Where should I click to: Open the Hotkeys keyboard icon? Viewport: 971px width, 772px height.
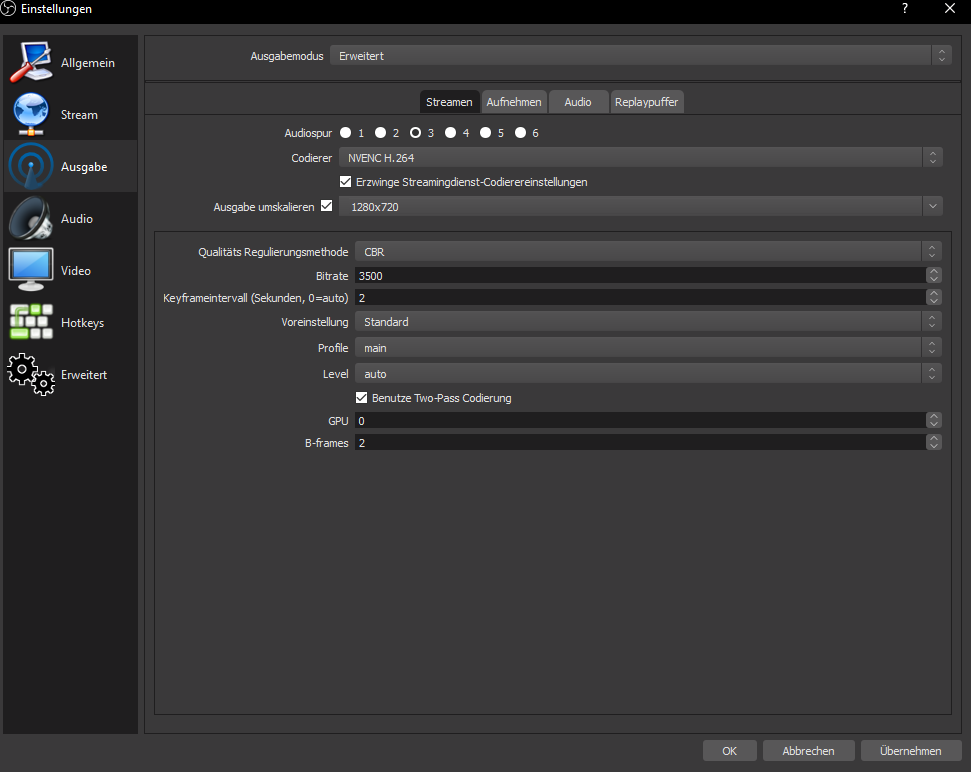tap(31, 323)
